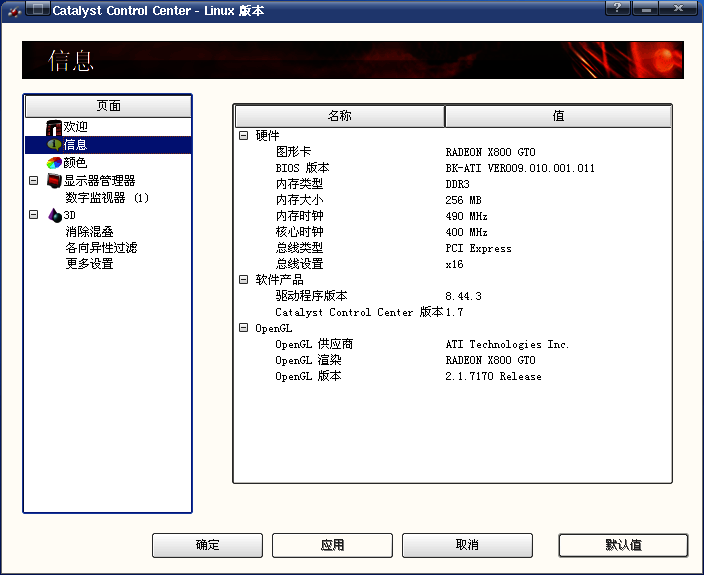
Task: Open the 颜色 page
Action: pos(75,162)
